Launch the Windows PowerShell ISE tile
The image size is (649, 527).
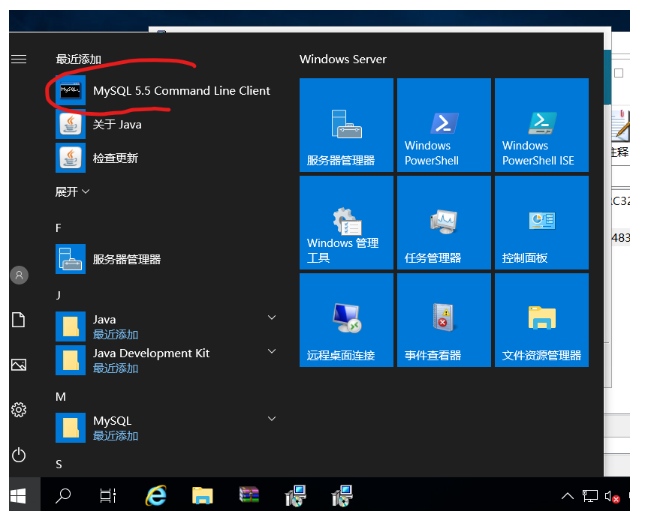tap(542, 125)
